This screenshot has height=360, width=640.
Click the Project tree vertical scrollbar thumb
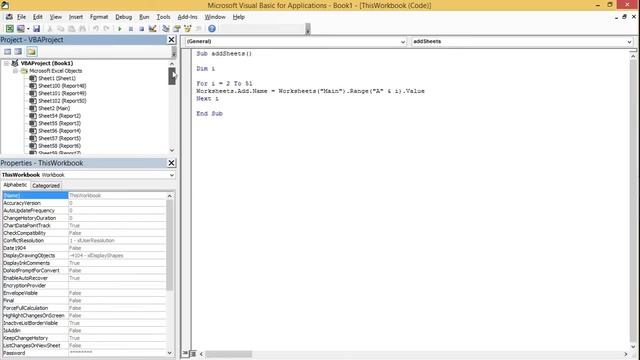point(172,76)
